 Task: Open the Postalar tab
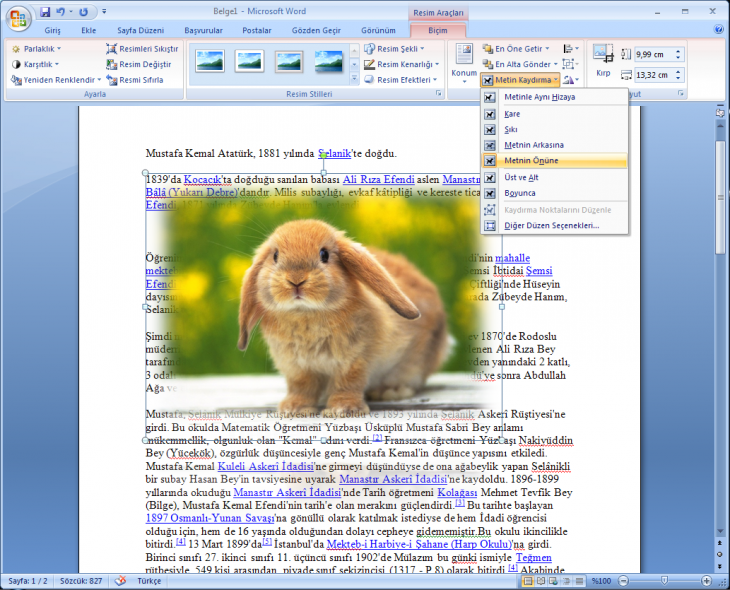pyautogui.click(x=257, y=30)
